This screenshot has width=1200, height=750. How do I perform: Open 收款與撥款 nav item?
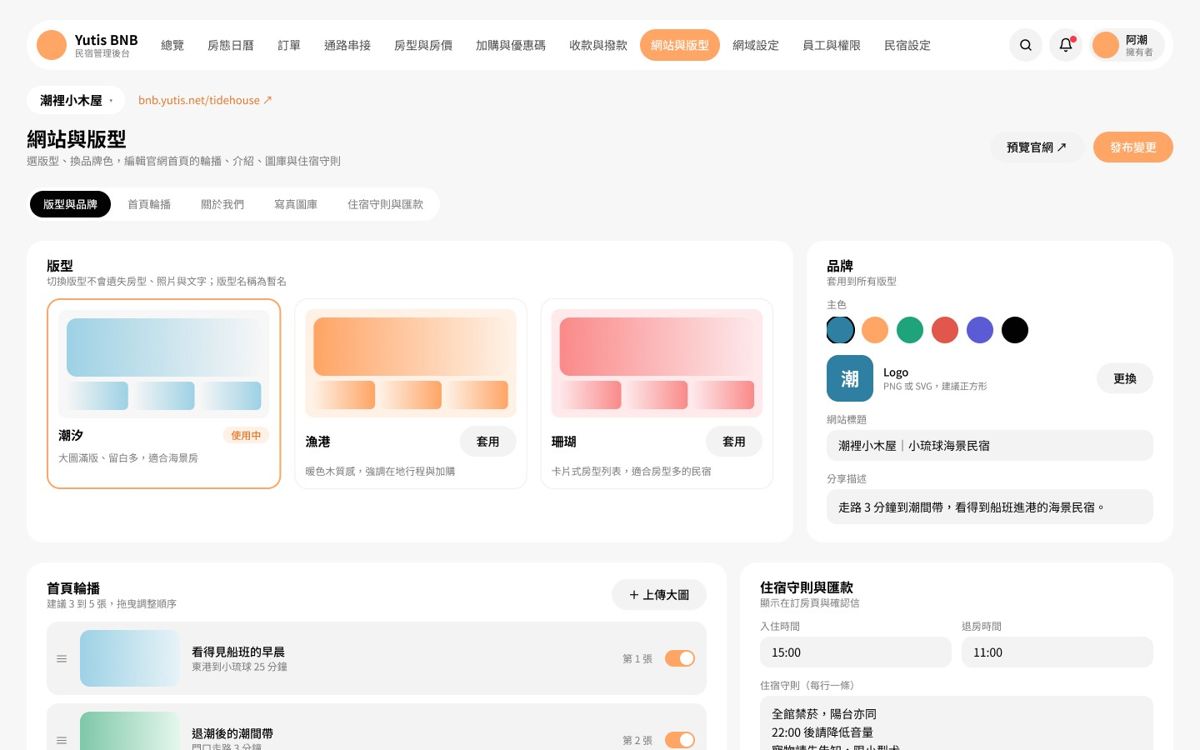[599, 45]
